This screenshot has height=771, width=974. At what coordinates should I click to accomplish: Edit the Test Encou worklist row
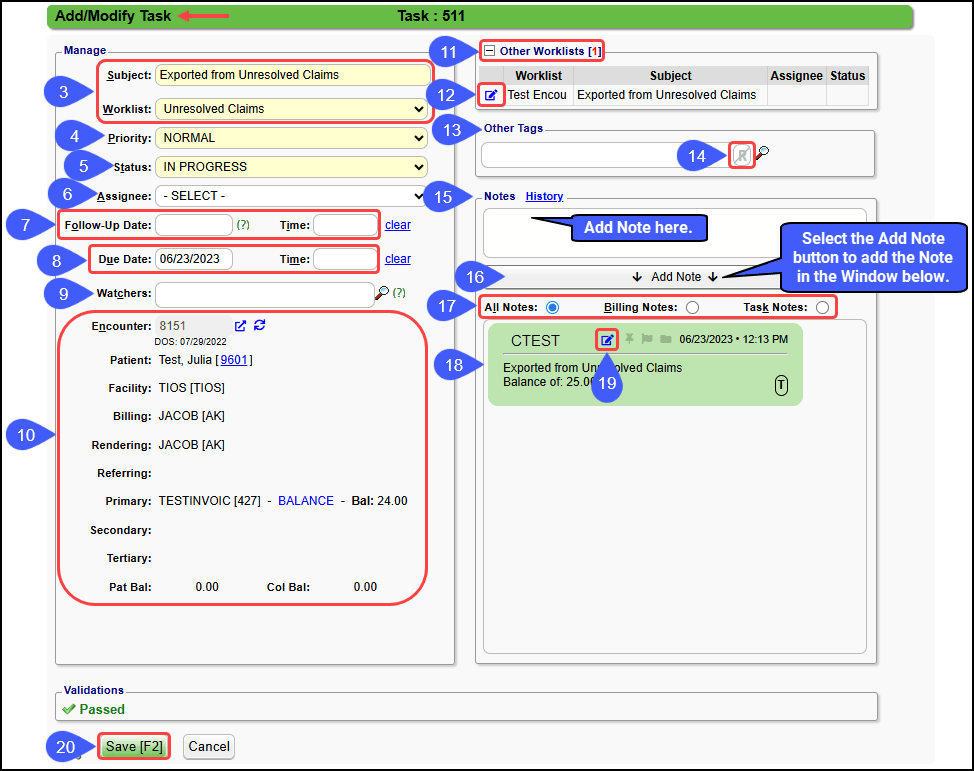pyautogui.click(x=491, y=95)
